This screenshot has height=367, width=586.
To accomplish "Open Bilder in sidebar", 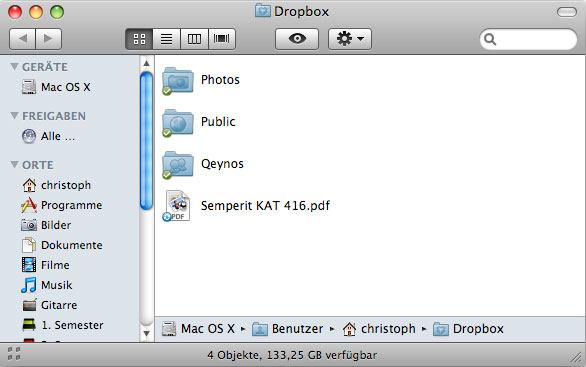I will click(46, 225).
